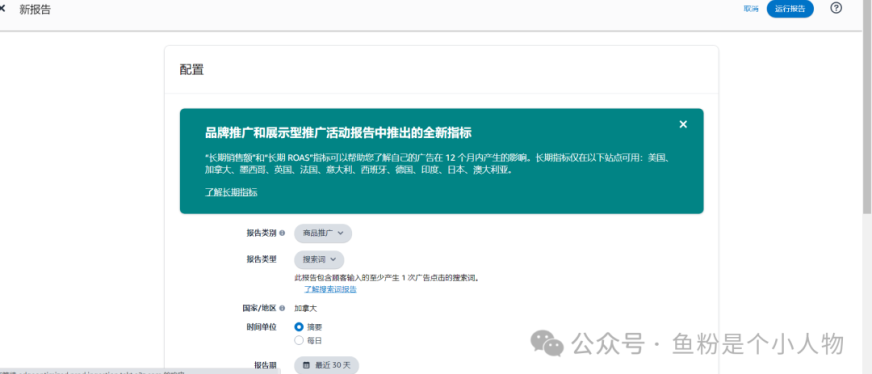This screenshot has height=374, width=872.
Task: Click the 加拿大 country value
Action: click(305, 308)
